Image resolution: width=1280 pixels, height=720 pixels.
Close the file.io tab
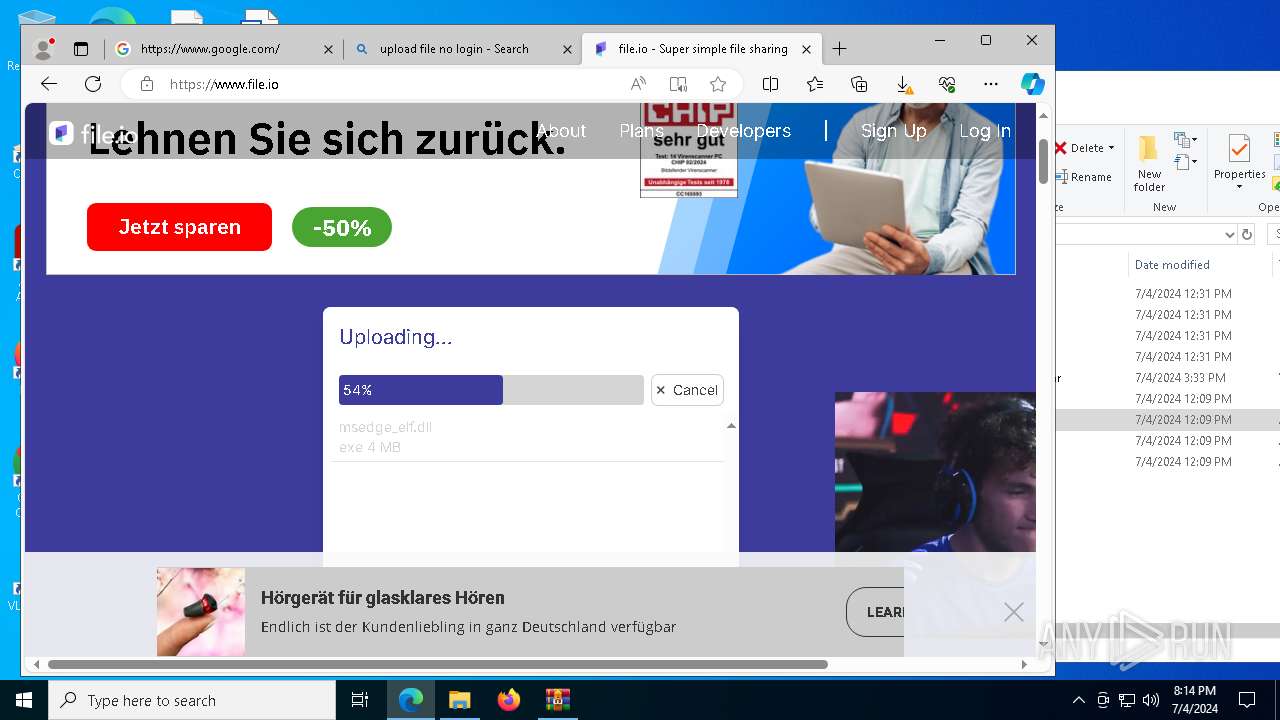pyautogui.click(x=807, y=49)
